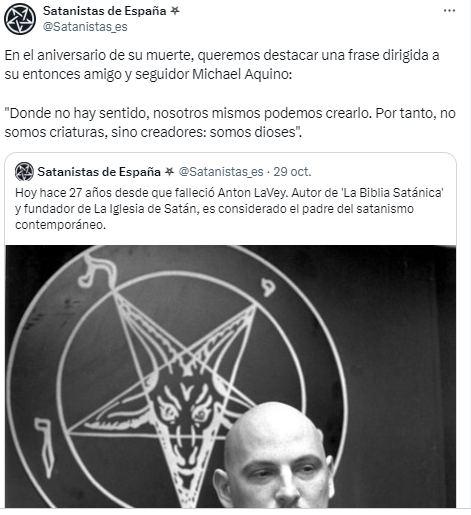This screenshot has width=471, height=515.
Task: Click the 'En el aniversario de su muerte' opening line
Action: pos(99,55)
